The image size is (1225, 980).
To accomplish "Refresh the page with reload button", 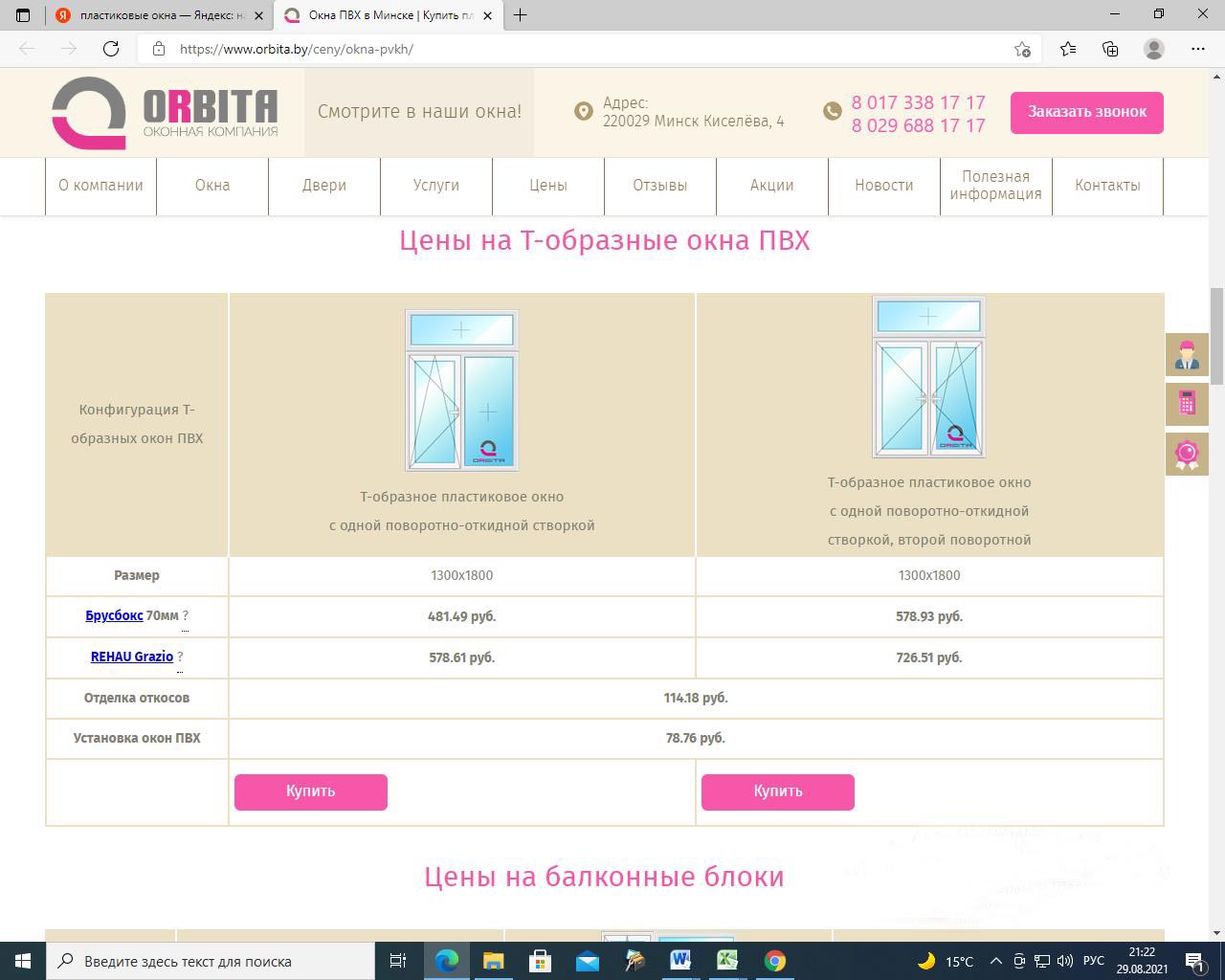I will point(111,49).
